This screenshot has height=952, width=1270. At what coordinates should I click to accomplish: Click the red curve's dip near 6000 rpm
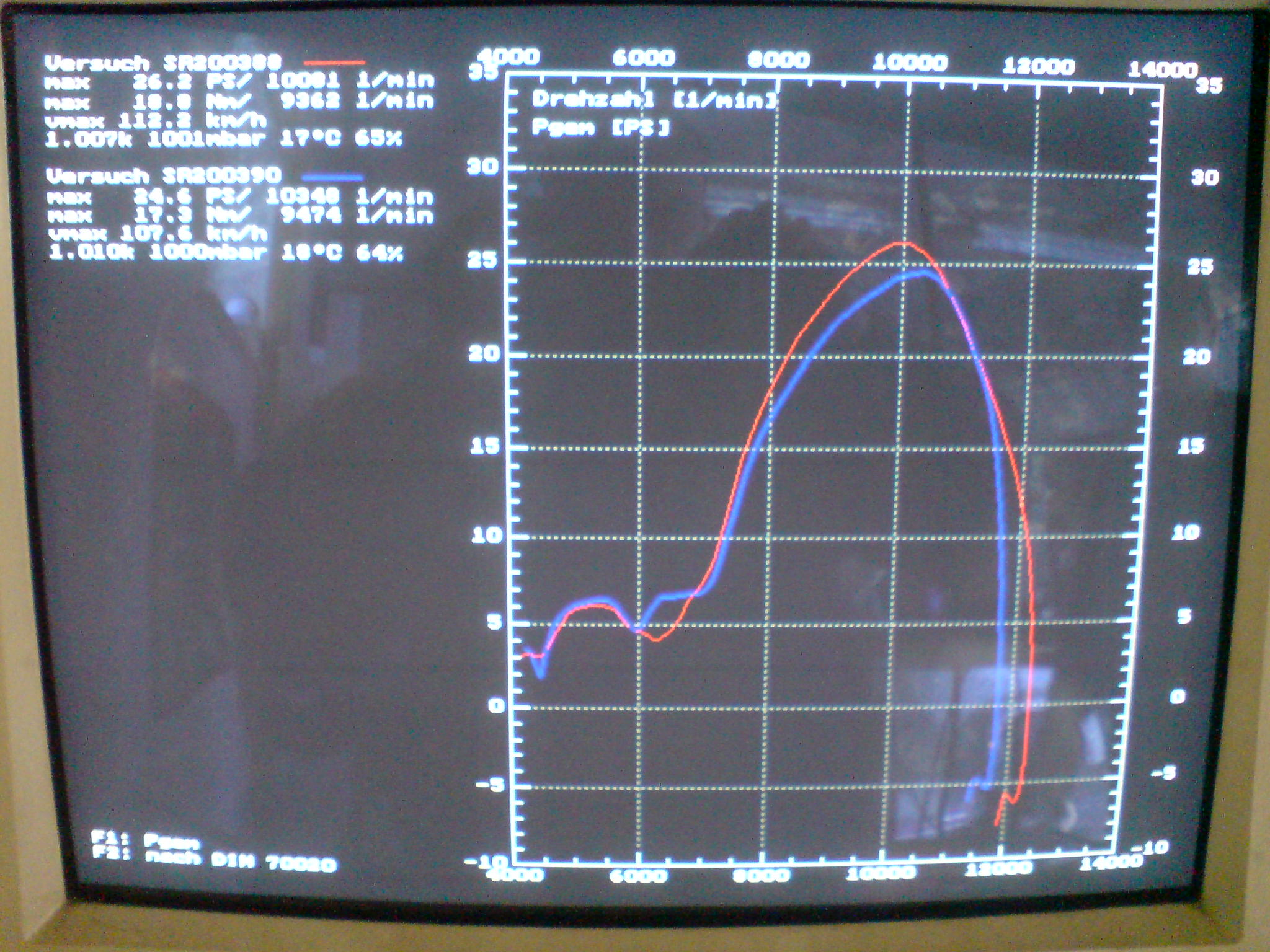[655, 640]
